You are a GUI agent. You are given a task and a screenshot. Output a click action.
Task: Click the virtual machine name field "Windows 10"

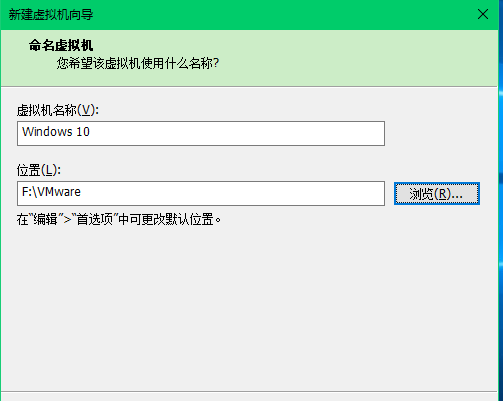coord(201,133)
